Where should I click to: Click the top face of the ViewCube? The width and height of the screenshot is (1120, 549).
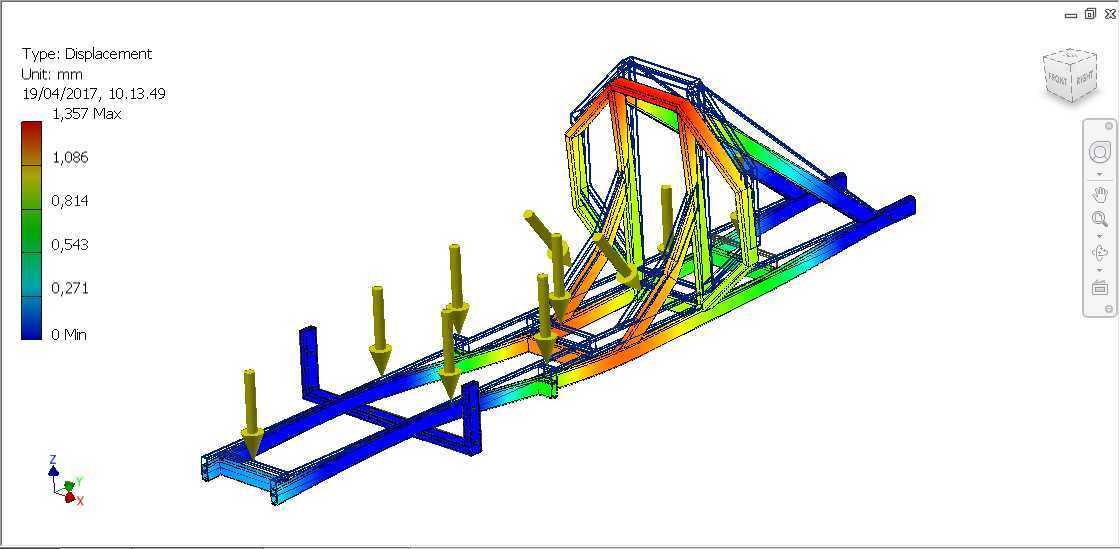[x=1071, y=56]
